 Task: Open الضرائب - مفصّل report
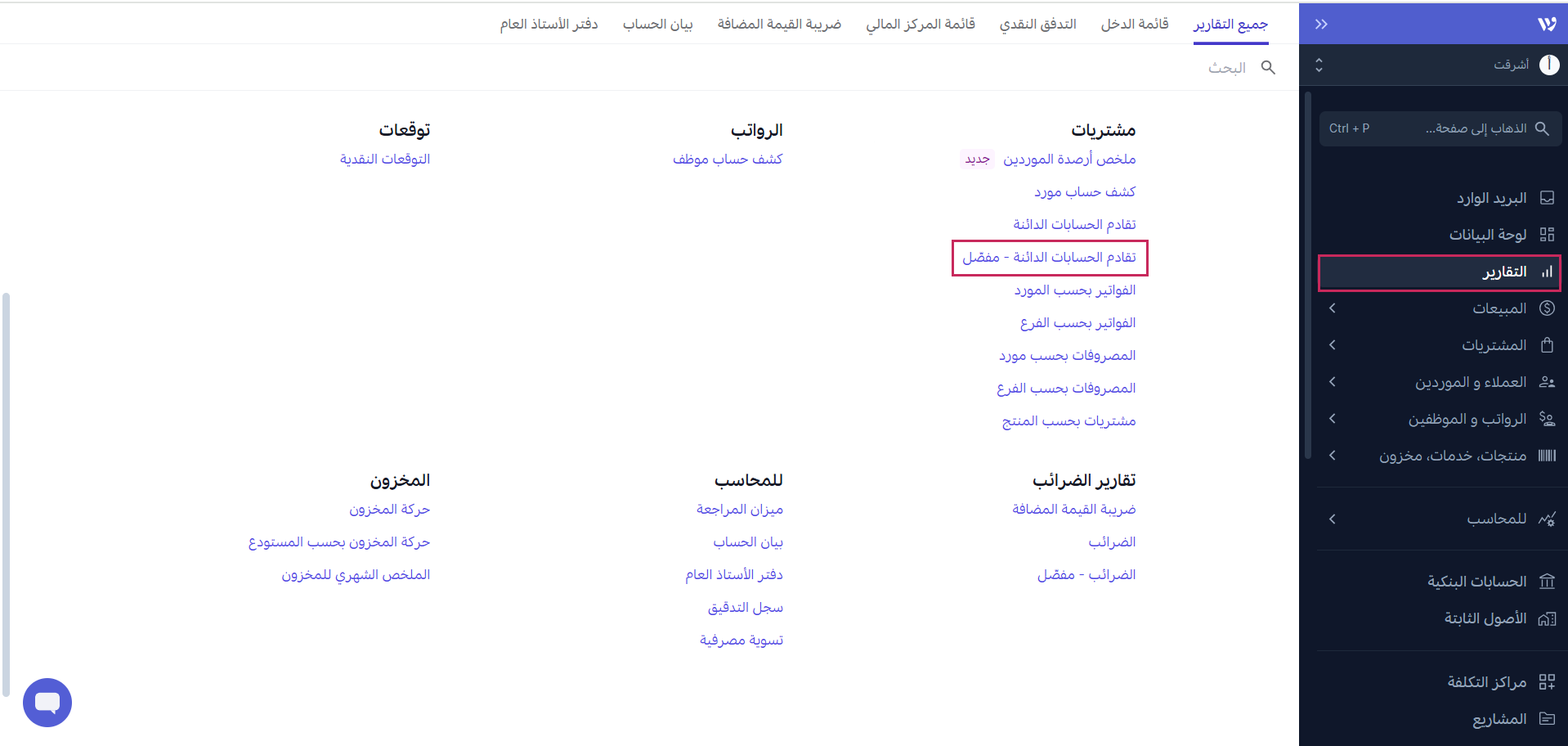(x=1086, y=575)
